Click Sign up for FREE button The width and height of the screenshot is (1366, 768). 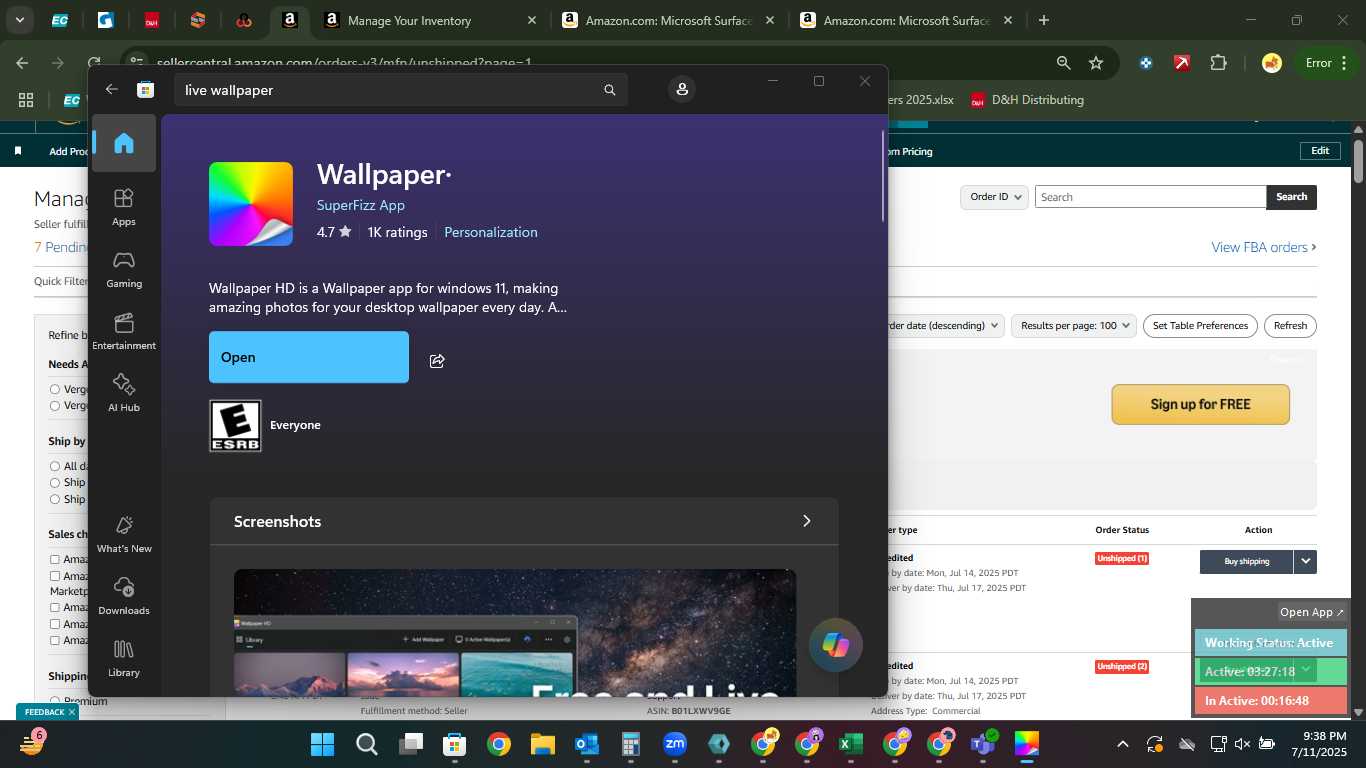[x=1200, y=405]
